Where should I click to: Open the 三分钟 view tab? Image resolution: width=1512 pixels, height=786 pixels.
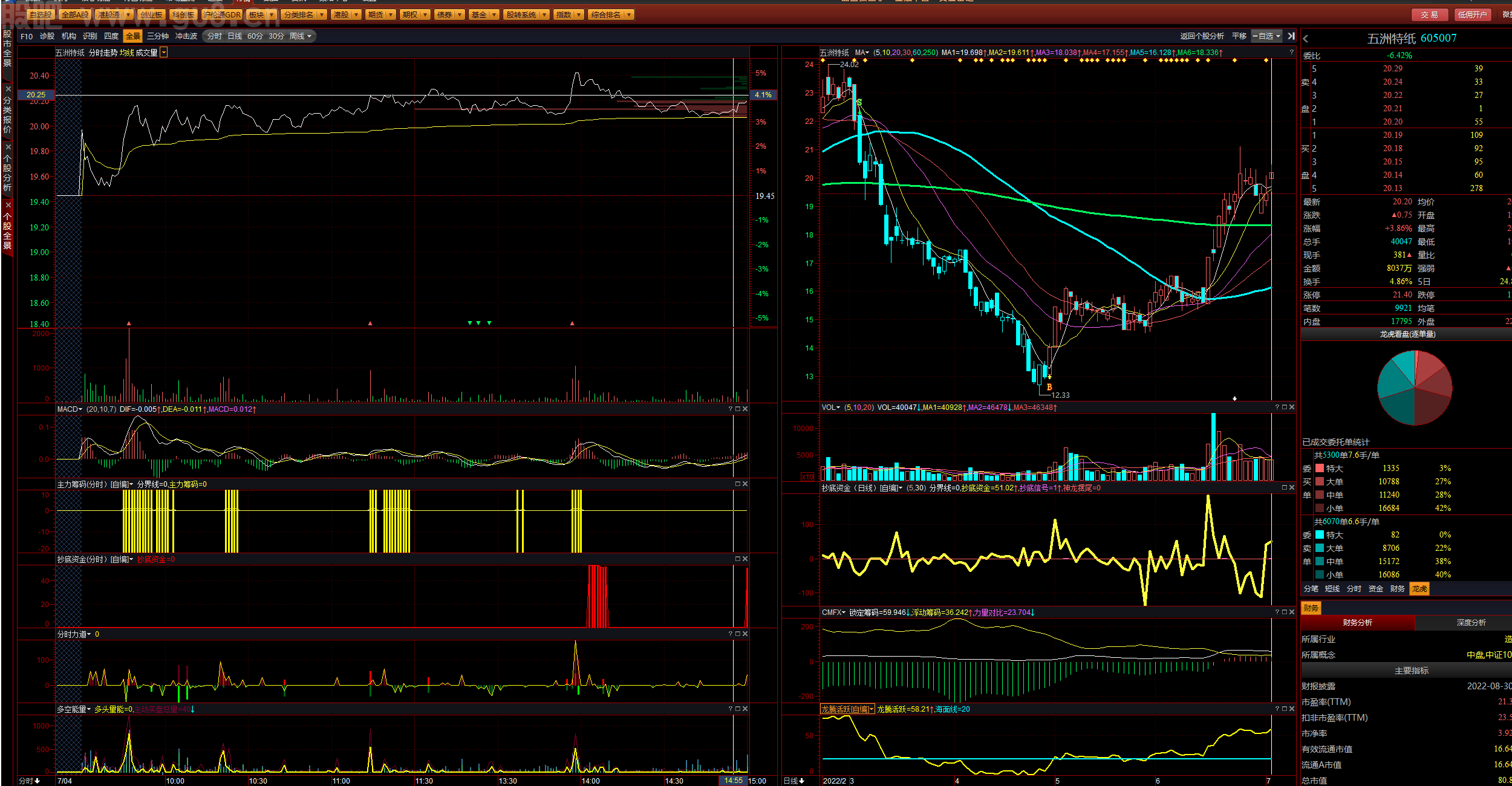[x=158, y=36]
